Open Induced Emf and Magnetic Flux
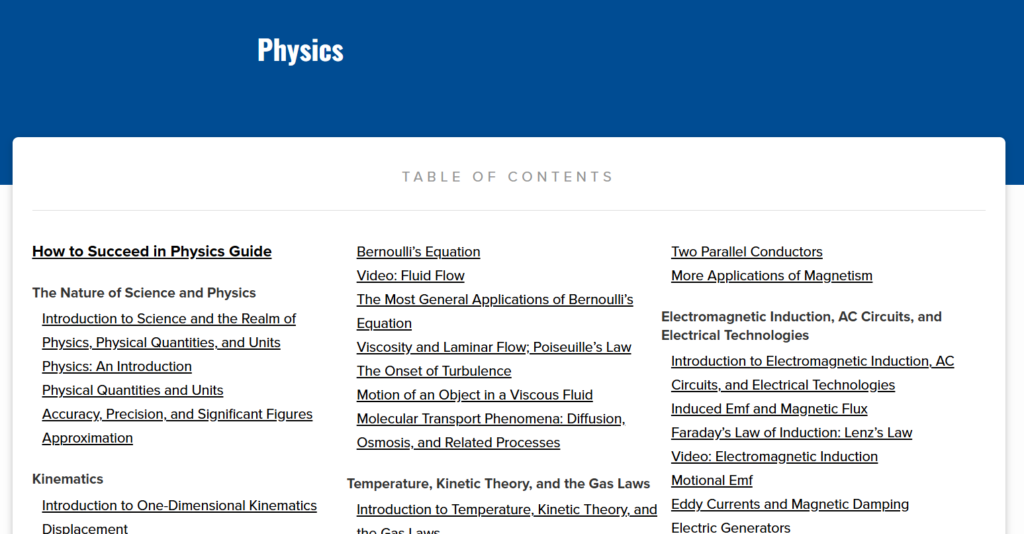The height and width of the screenshot is (534, 1024). (x=769, y=409)
